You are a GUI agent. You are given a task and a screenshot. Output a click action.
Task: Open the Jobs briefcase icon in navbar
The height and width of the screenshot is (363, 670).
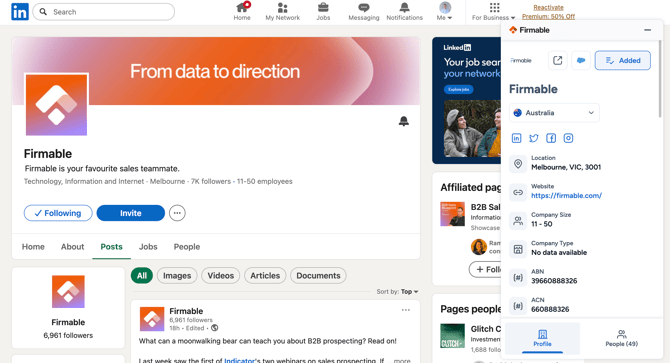click(323, 12)
